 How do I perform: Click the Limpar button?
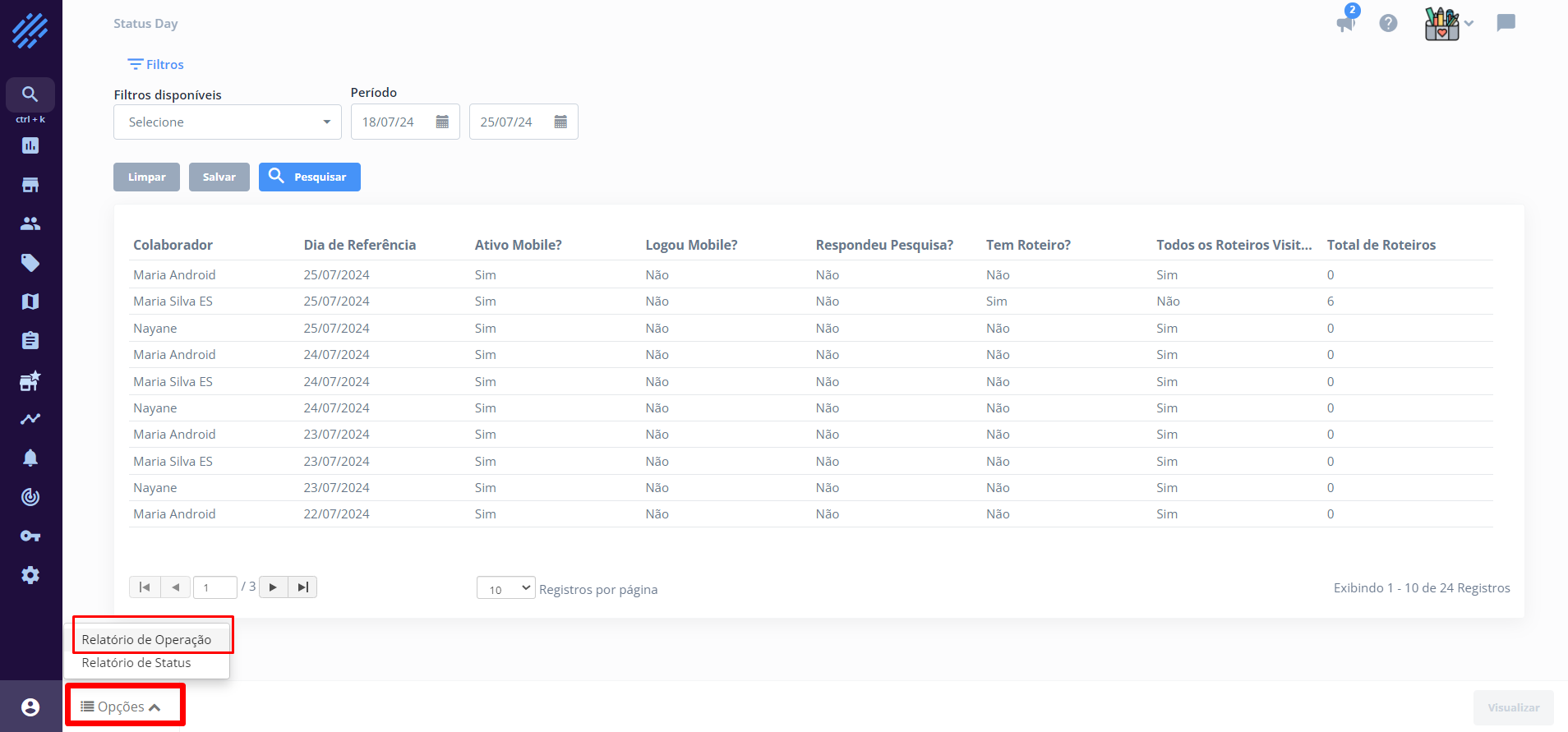click(146, 177)
